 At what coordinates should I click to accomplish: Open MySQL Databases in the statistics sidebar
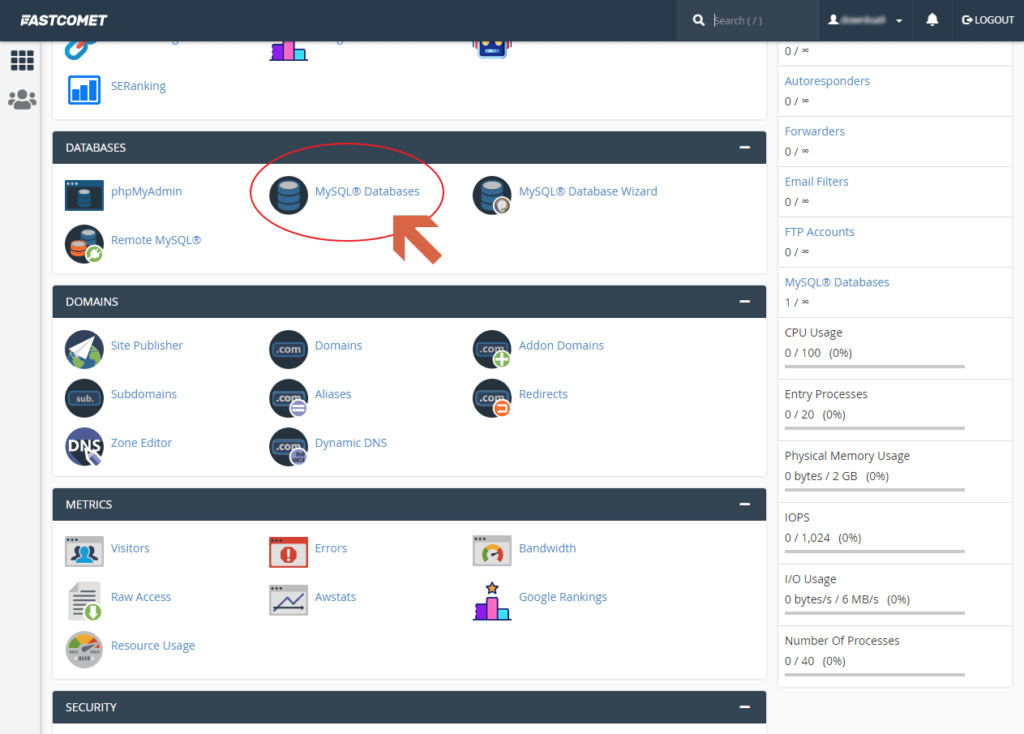click(837, 282)
